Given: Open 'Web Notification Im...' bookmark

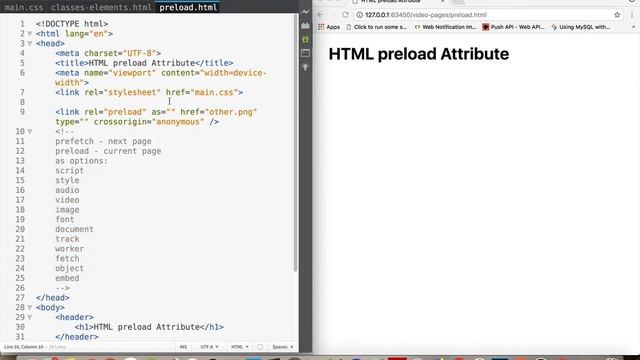Looking at the screenshot, I should point(445,27).
